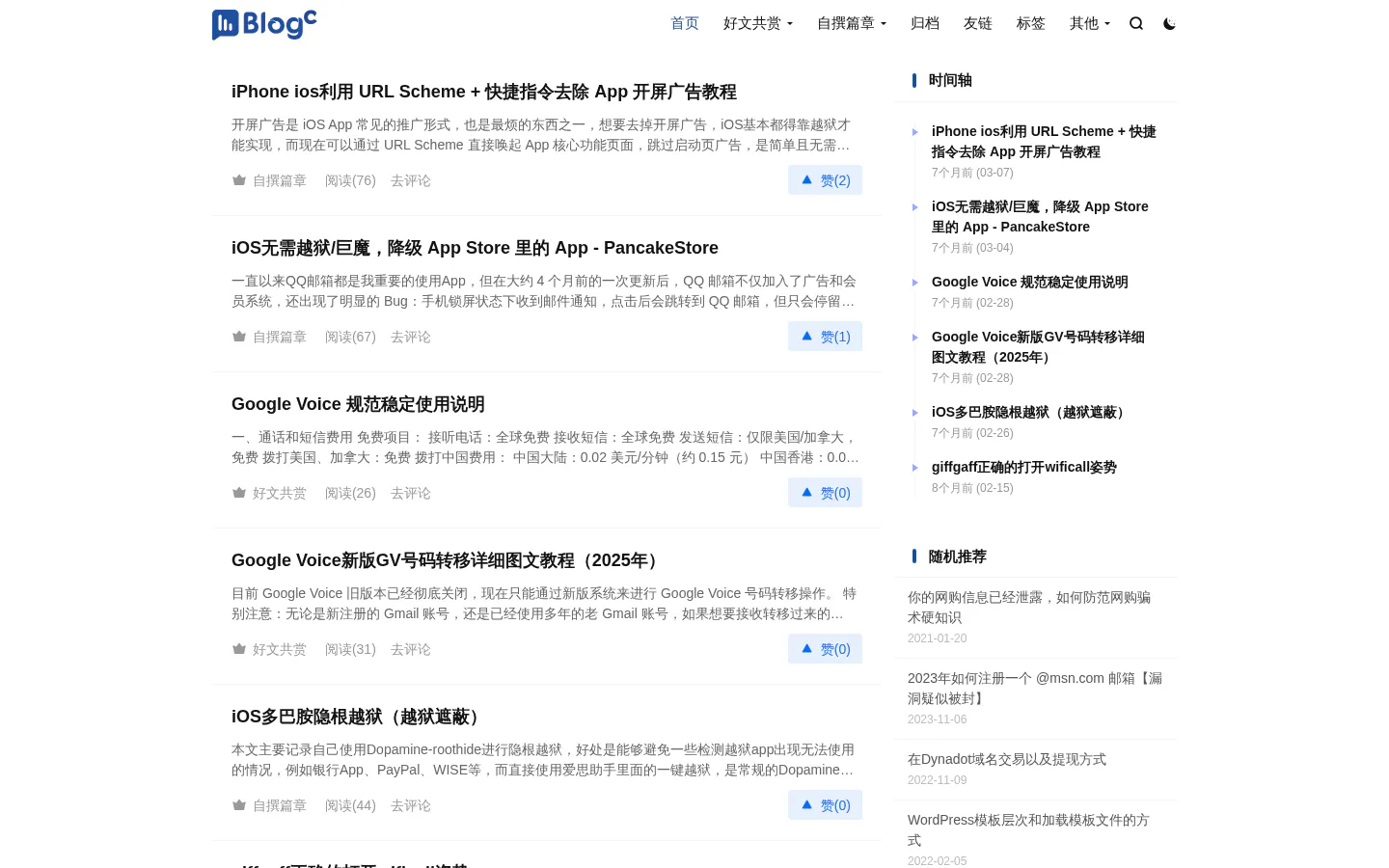This screenshot has width=1389, height=868.
Task: Click the BlogC logo in the header
Action: 264,24
